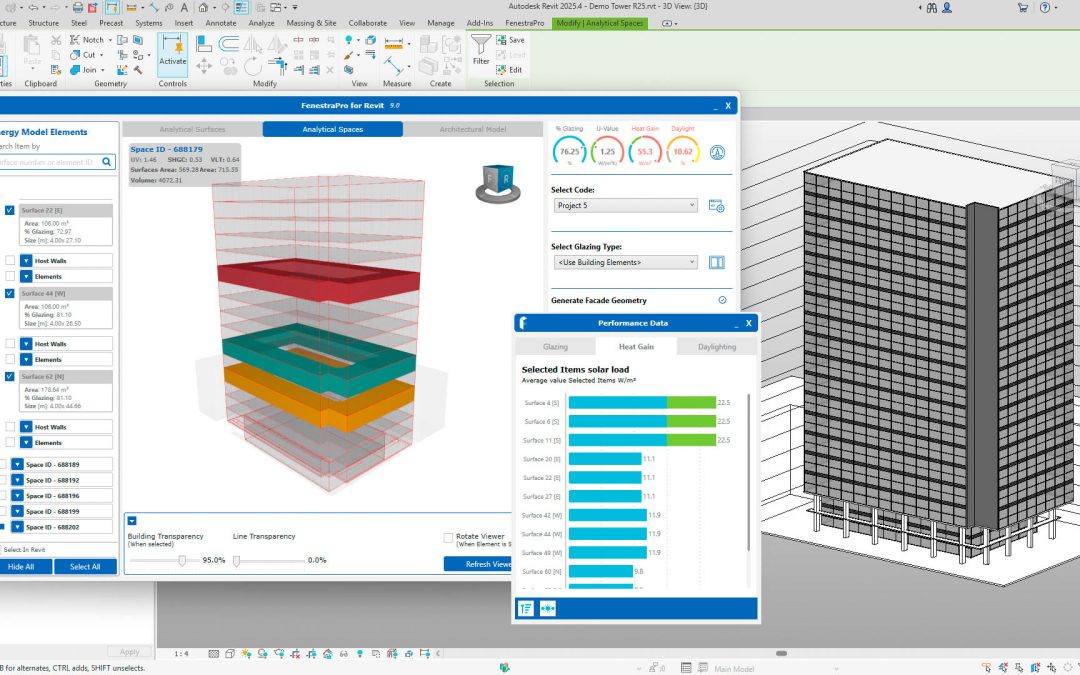Viewport: 1080px width, 675px height.
Task: Click the Hide All button
Action: click(24, 564)
